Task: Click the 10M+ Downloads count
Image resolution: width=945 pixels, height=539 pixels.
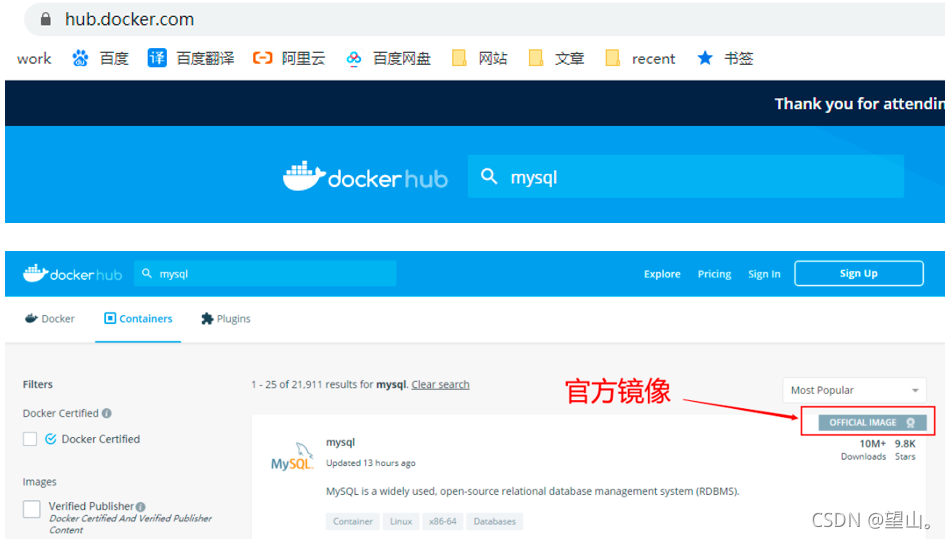Action: 864,450
